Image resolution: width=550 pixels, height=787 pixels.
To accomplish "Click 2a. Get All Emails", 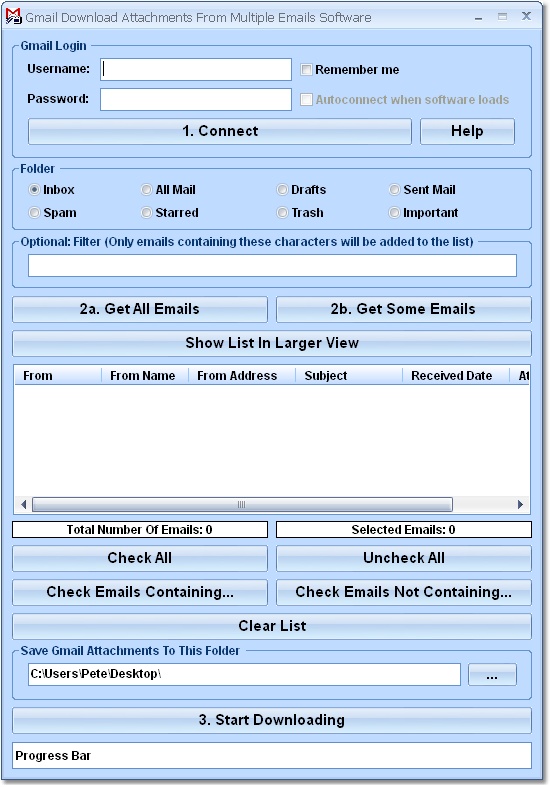I will point(140,309).
